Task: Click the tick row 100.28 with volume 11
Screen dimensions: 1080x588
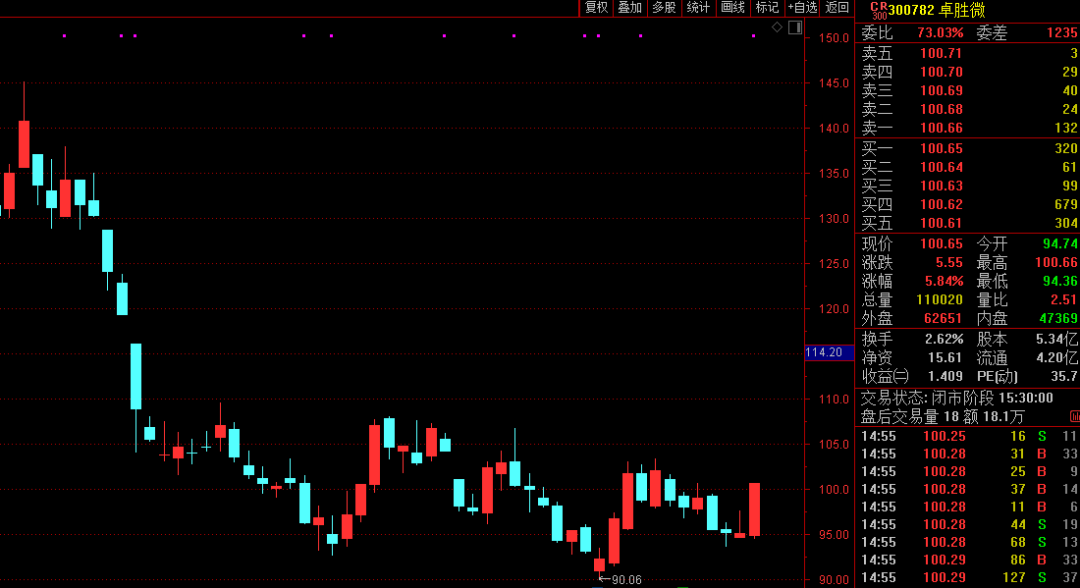Action: point(969,507)
